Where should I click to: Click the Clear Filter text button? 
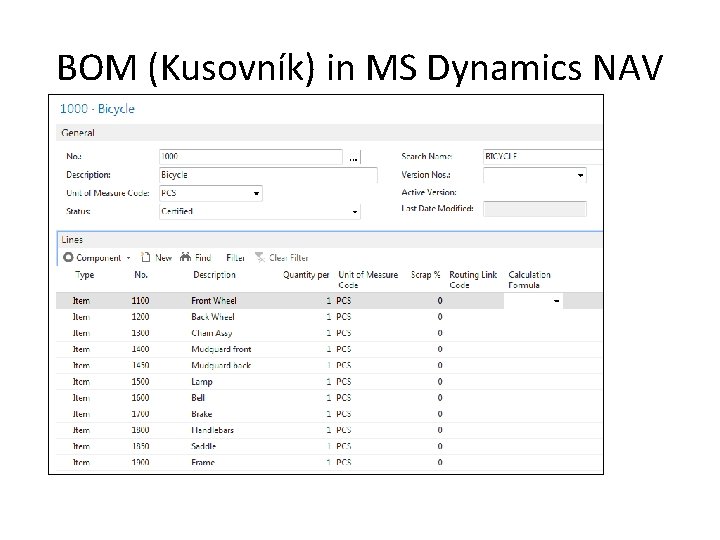(288, 258)
